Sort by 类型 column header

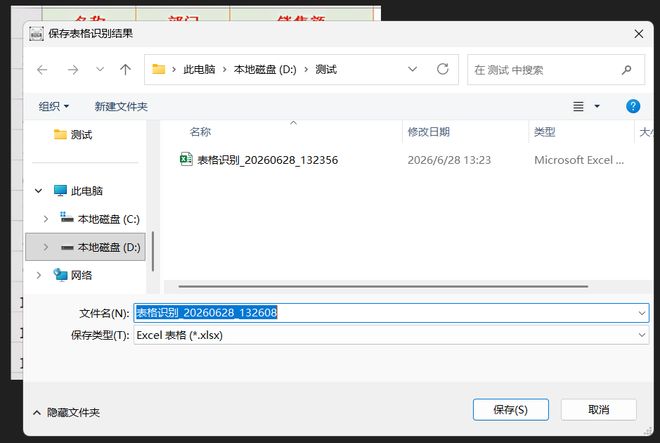(544, 132)
